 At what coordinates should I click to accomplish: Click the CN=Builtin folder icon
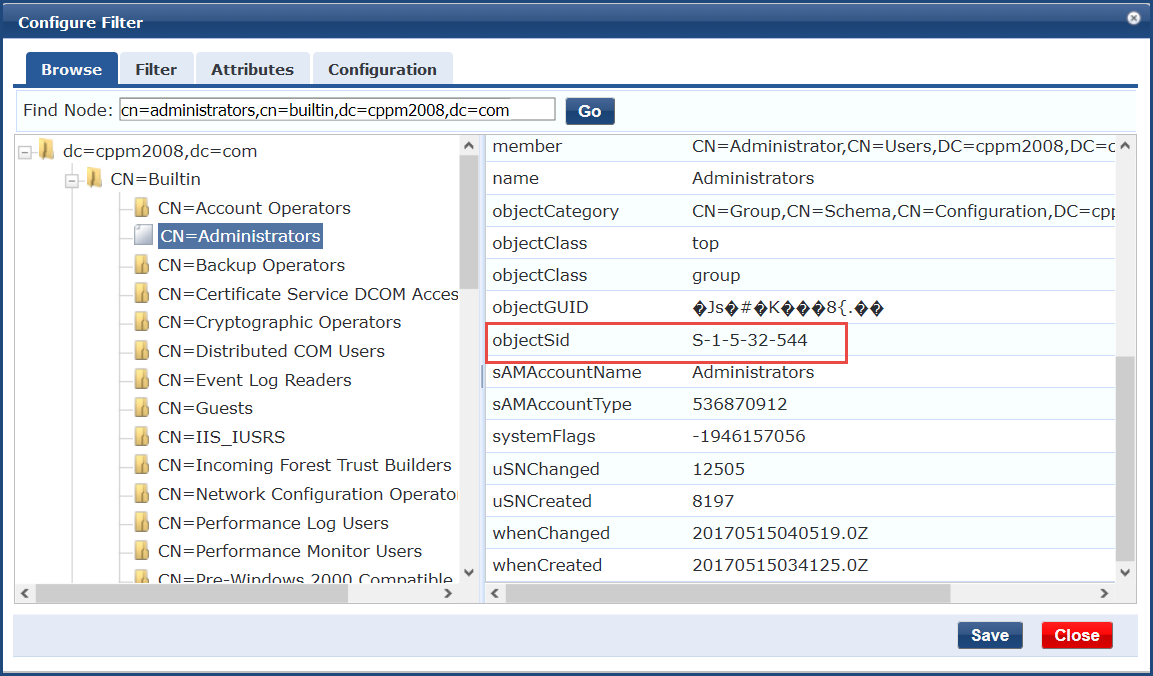(94, 178)
